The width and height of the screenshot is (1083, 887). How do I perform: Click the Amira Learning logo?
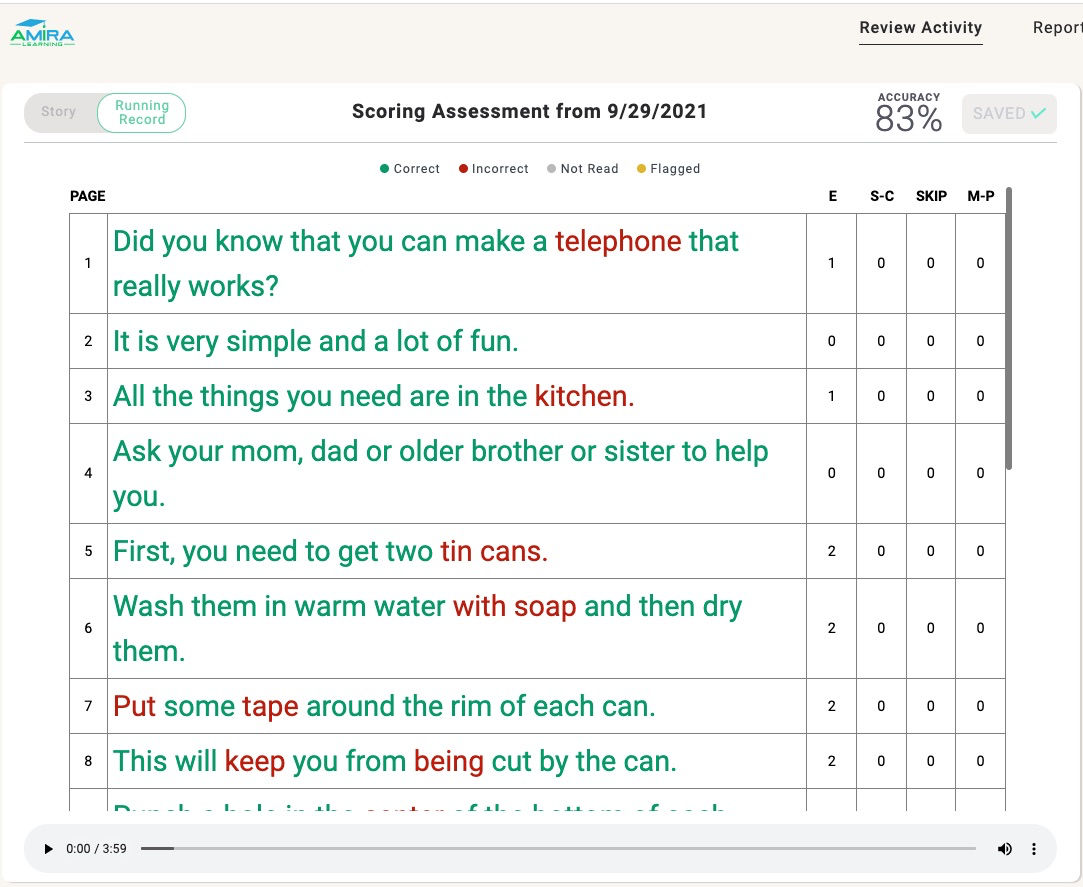pyautogui.click(x=42, y=32)
